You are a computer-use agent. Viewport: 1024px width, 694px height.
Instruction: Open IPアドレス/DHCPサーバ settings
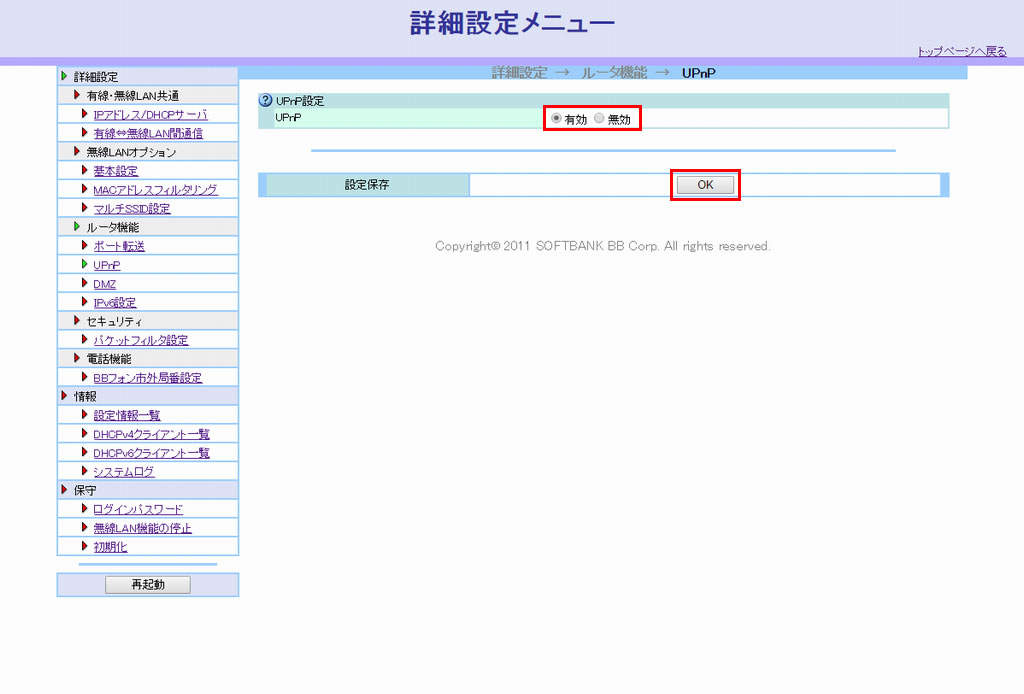click(x=150, y=115)
